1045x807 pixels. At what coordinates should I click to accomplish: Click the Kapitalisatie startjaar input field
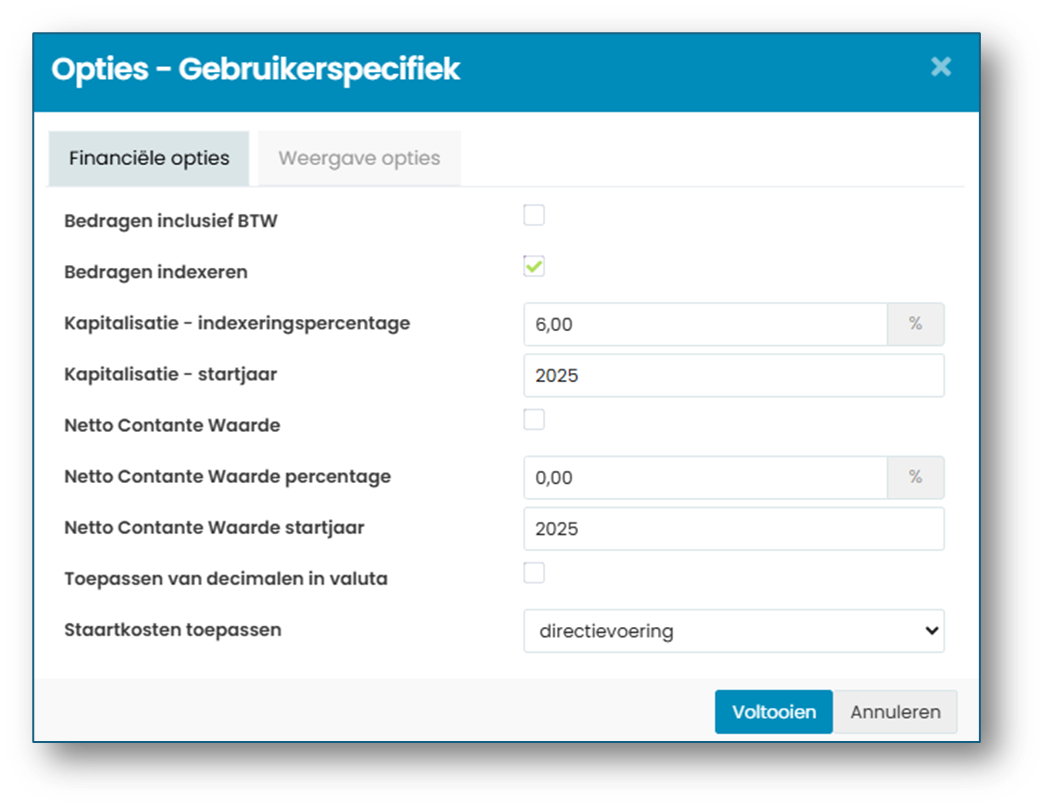734,375
